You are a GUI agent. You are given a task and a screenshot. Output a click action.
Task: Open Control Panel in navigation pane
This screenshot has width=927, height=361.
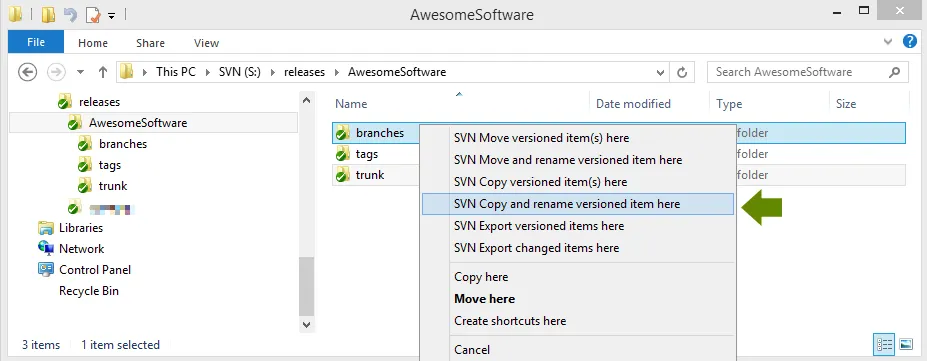(x=95, y=269)
